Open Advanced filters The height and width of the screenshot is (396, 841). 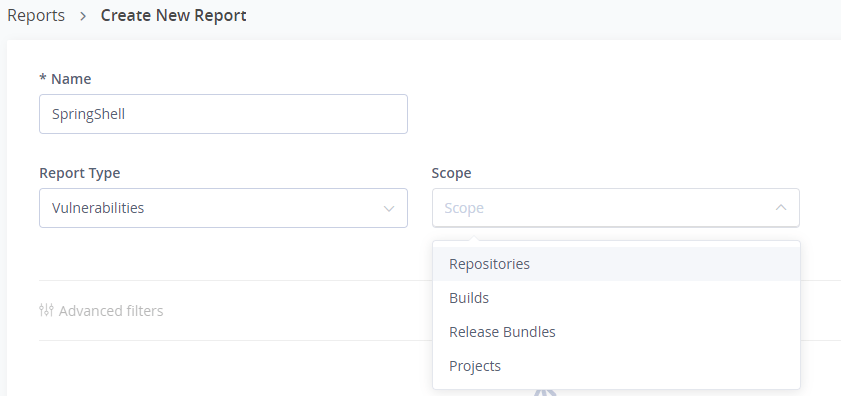pos(101,311)
